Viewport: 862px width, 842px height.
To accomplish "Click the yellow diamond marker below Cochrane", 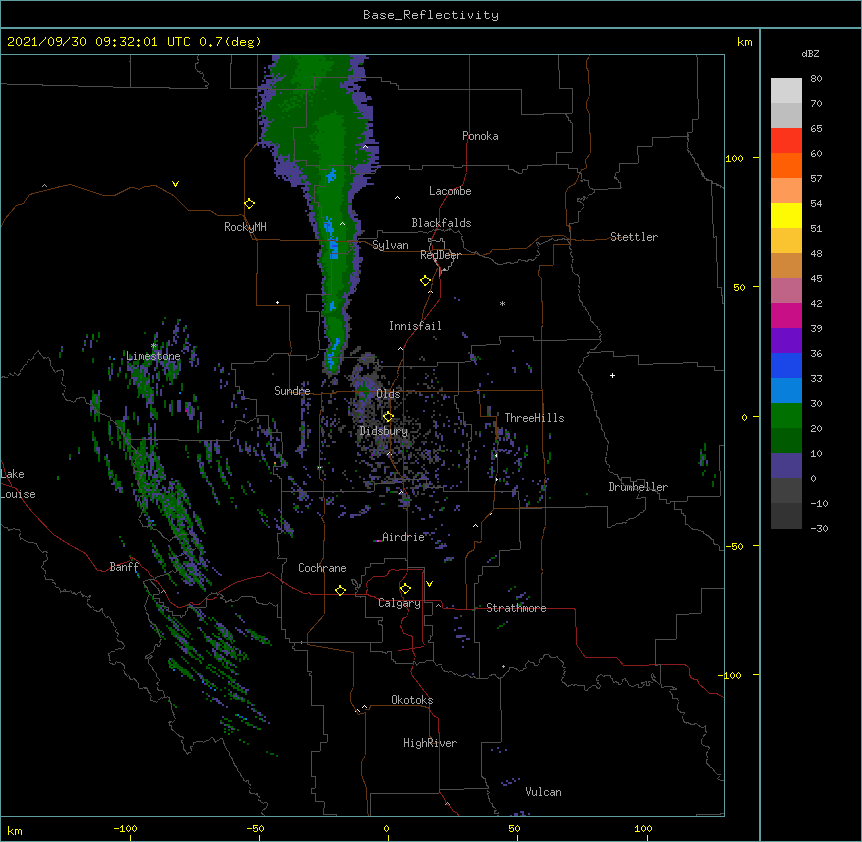I will click(340, 590).
